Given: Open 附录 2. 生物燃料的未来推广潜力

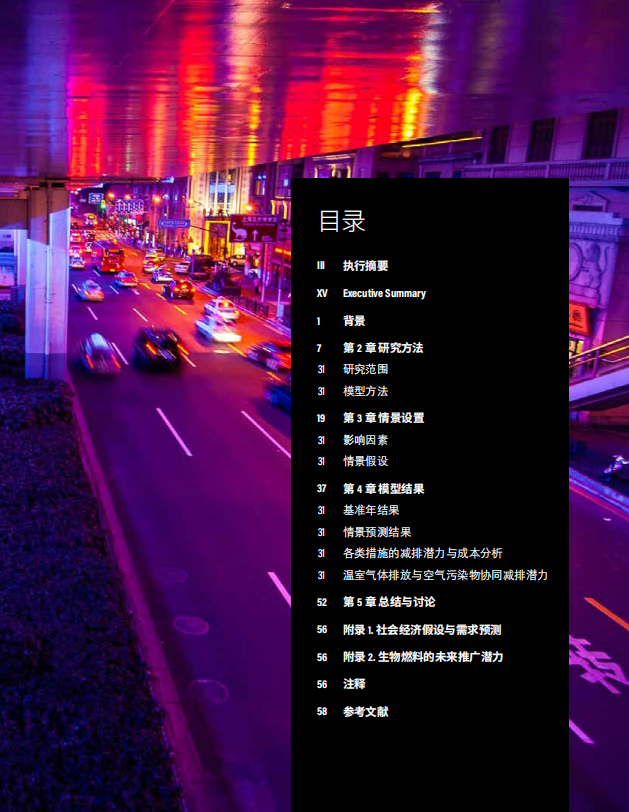Looking at the screenshot, I should click(x=423, y=657).
